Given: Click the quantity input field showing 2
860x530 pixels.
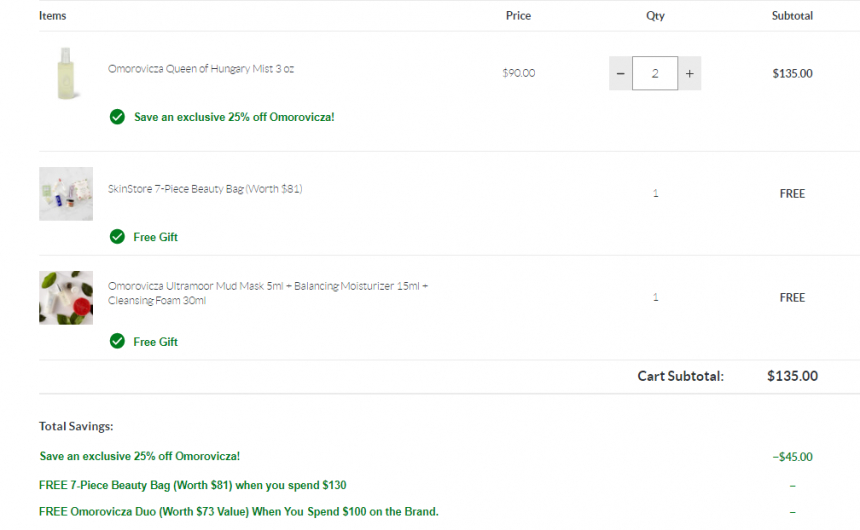Looking at the screenshot, I should (x=655, y=73).
